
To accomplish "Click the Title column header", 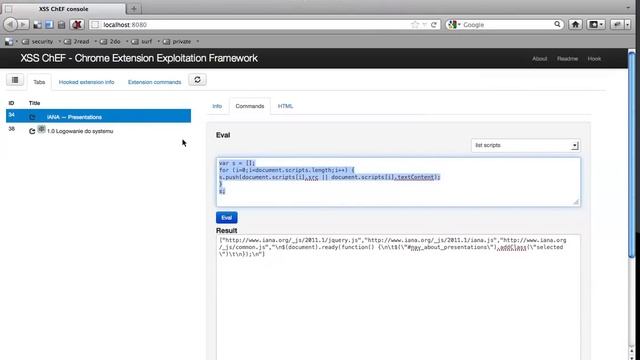I will click(34, 103).
